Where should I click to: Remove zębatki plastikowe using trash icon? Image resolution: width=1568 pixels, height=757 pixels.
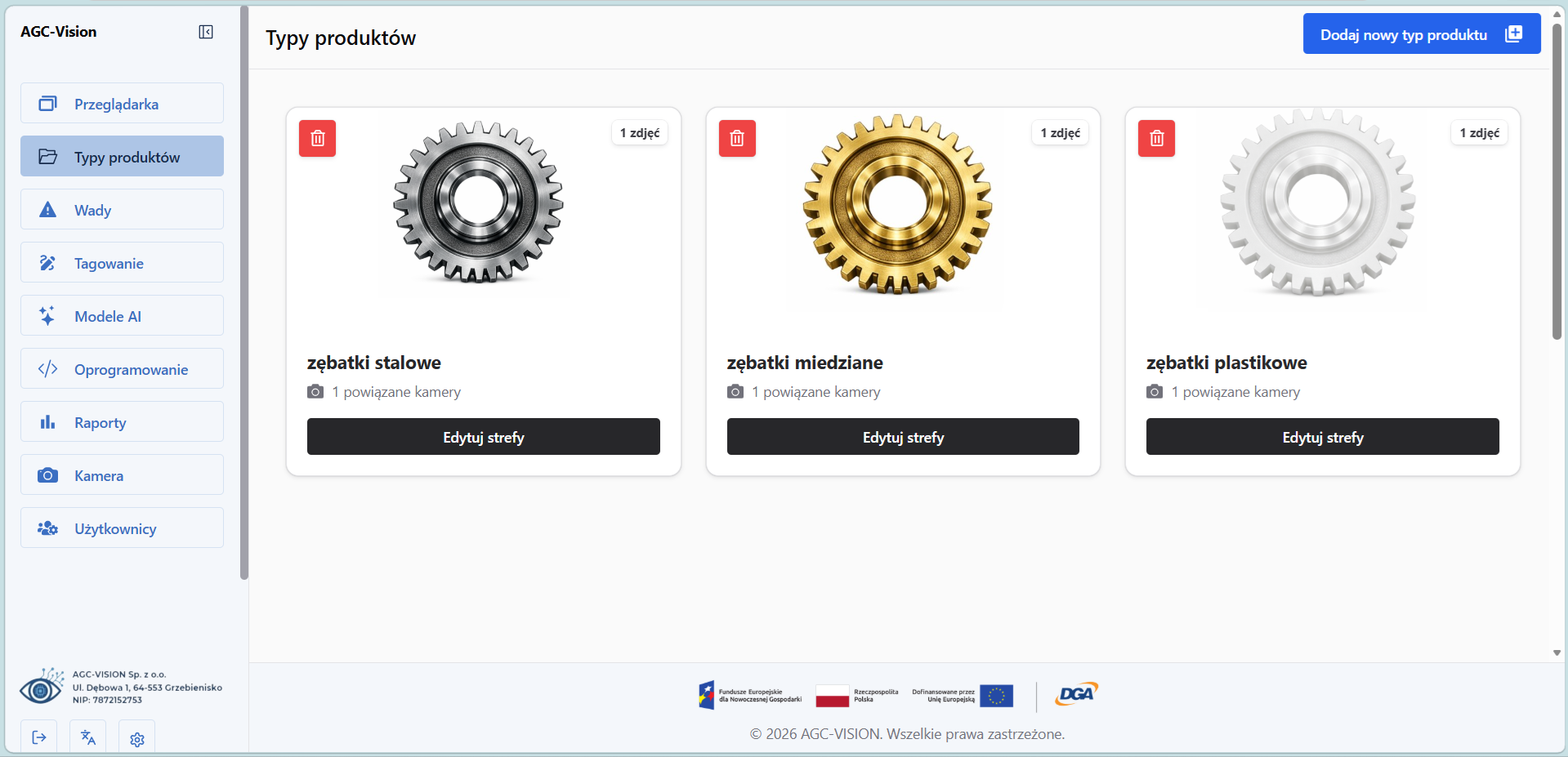point(1156,139)
